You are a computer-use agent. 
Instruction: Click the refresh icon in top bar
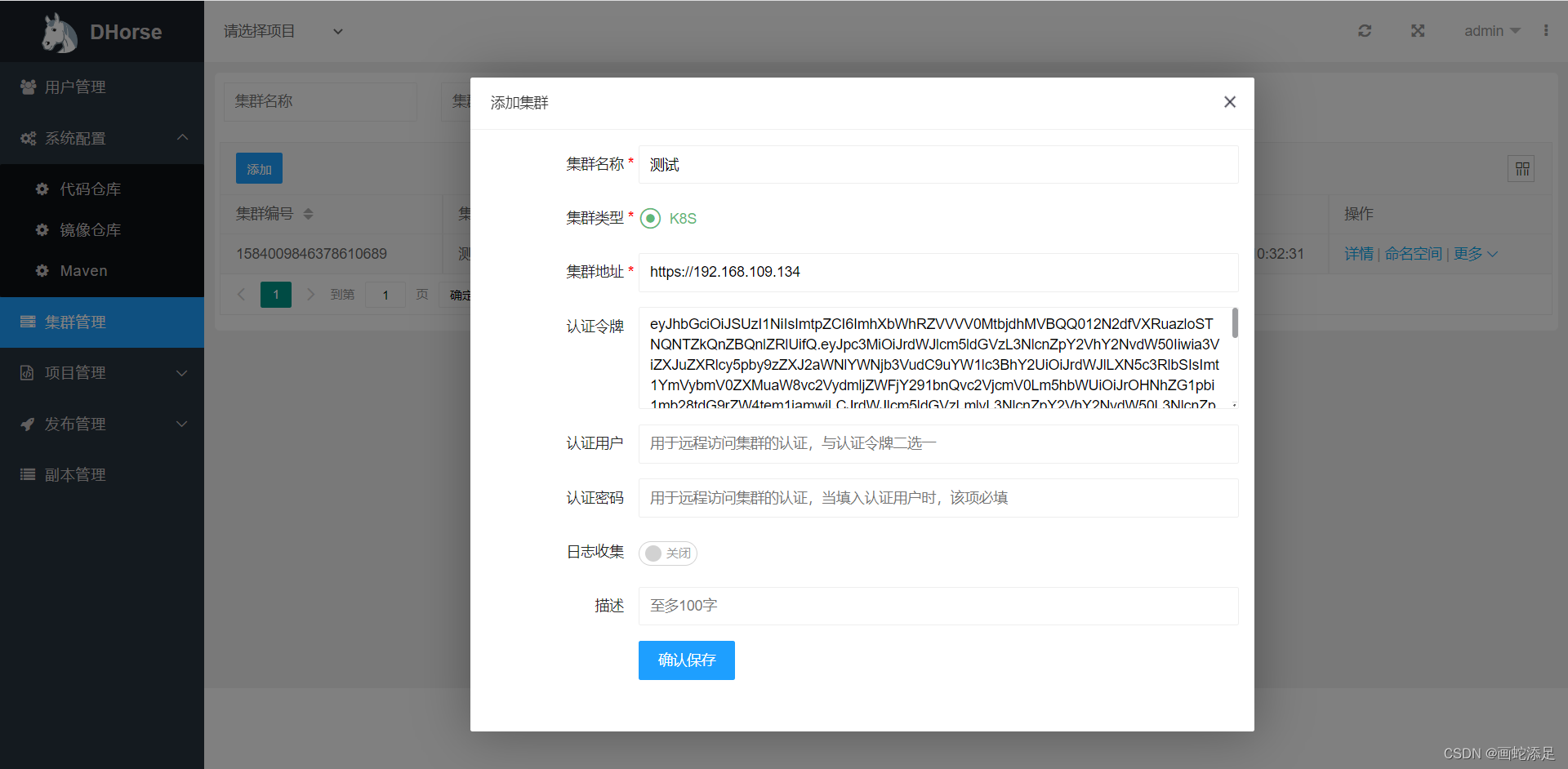[1365, 31]
